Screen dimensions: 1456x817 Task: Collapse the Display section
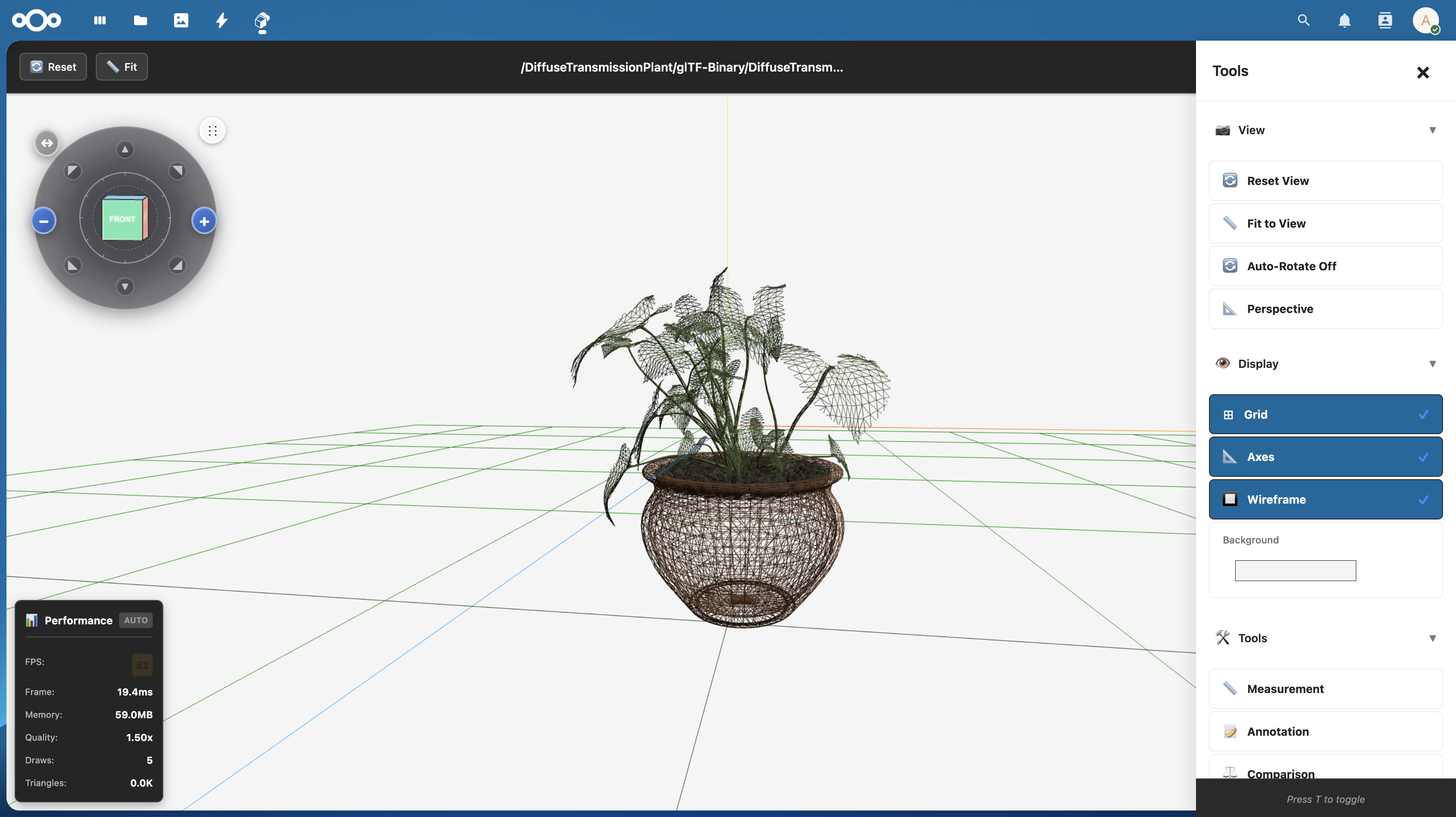1432,363
